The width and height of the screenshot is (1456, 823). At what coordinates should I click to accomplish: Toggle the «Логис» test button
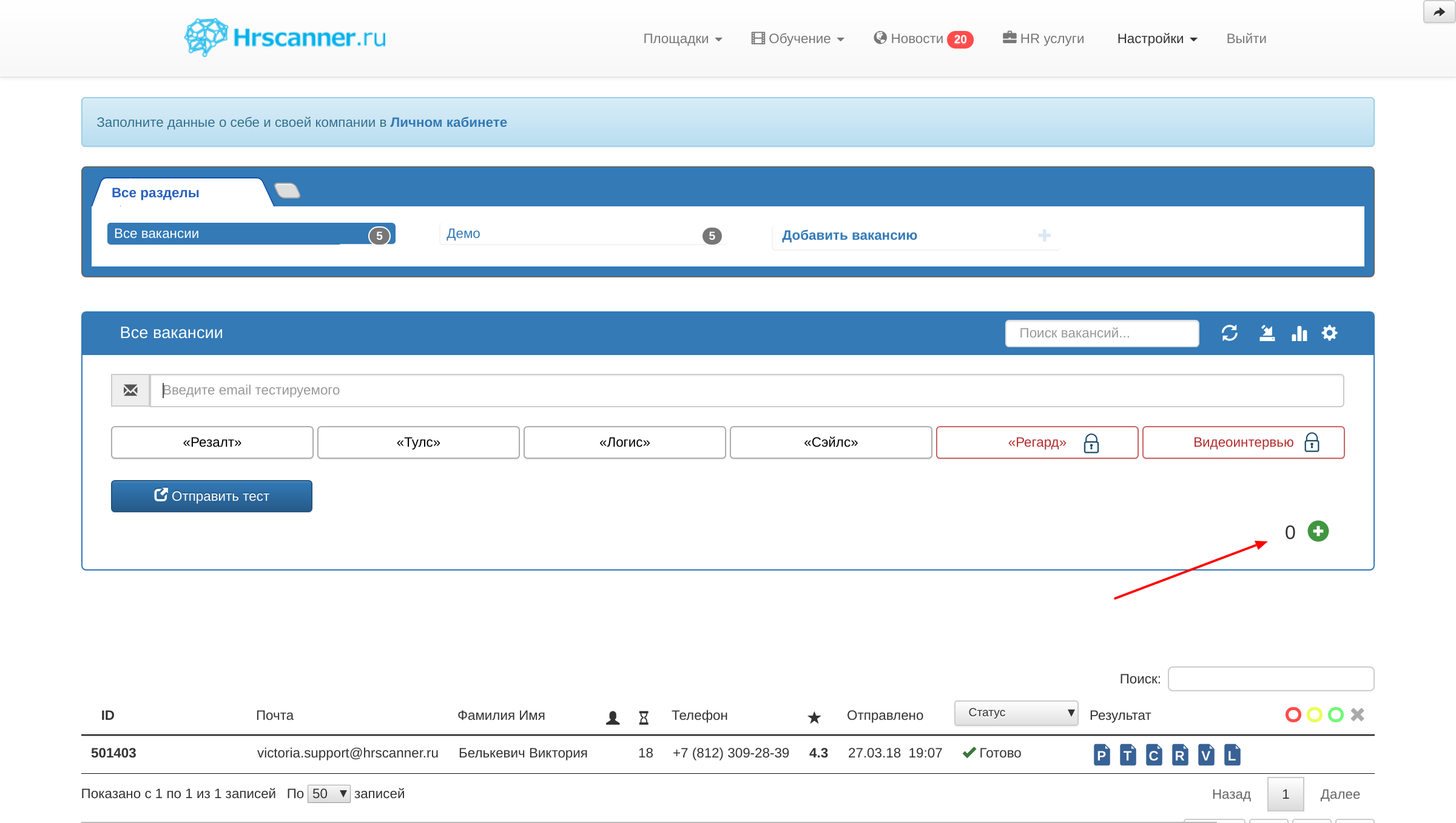point(625,442)
